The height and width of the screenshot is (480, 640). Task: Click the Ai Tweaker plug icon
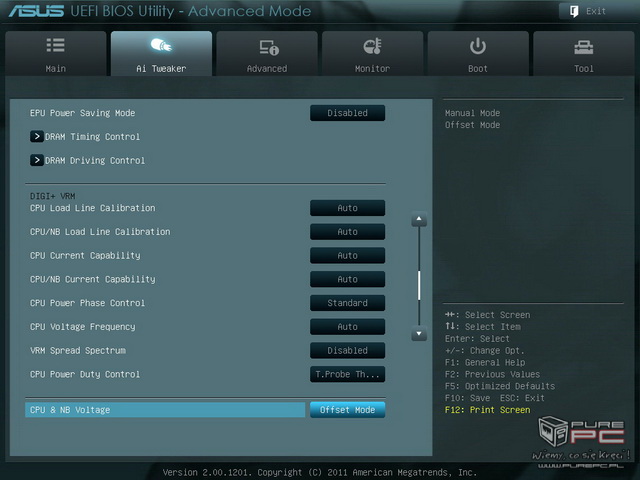161,45
